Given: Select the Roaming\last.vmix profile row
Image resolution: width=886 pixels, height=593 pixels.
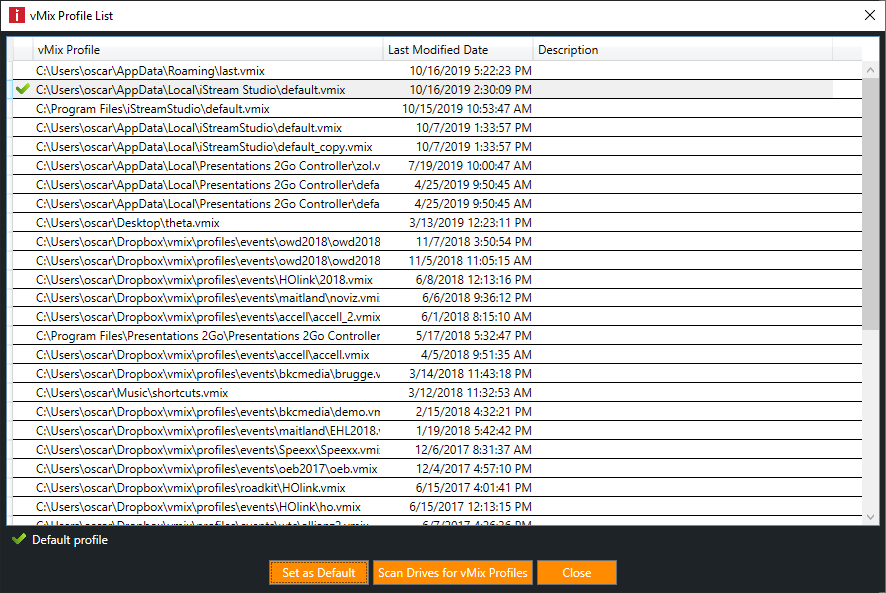Looking at the screenshot, I should [x=437, y=71].
